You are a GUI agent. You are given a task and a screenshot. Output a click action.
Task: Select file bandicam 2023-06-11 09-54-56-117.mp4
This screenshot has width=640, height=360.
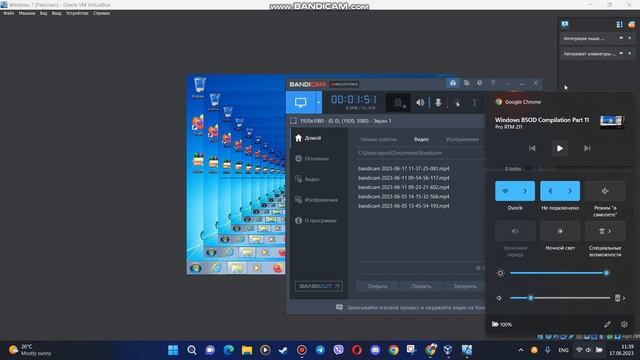(x=404, y=178)
